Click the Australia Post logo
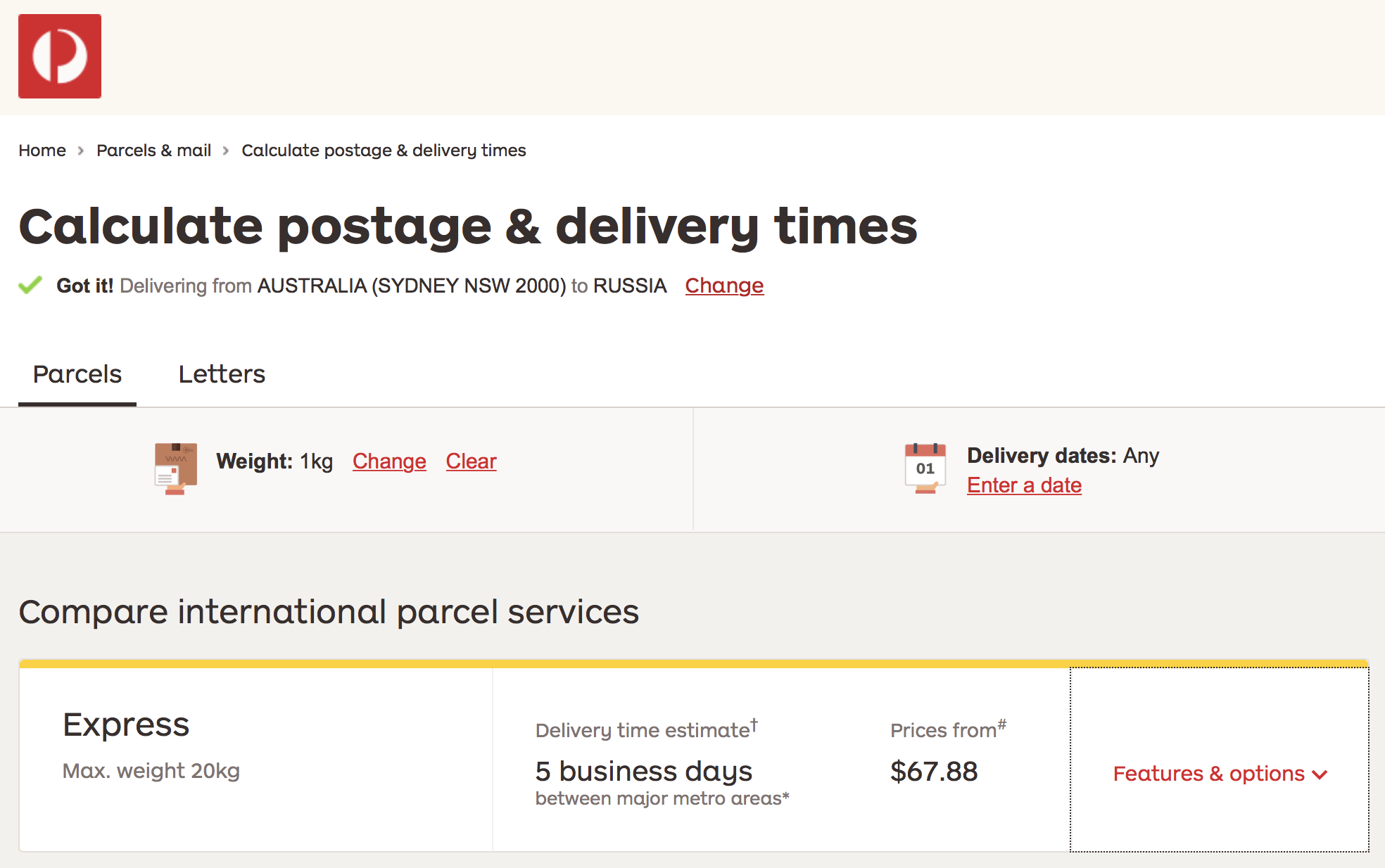Screen dimensions: 1385x868 60,56
